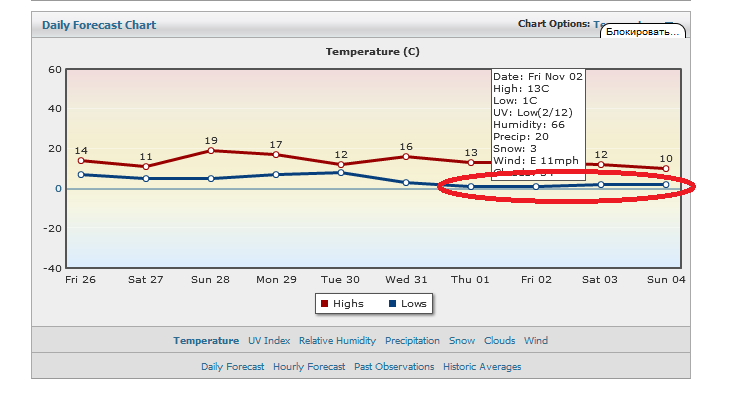Open the Historic Averages link
The width and height of the screenshot is (731, 400).
pyautogui.click(x=482, y=367)
